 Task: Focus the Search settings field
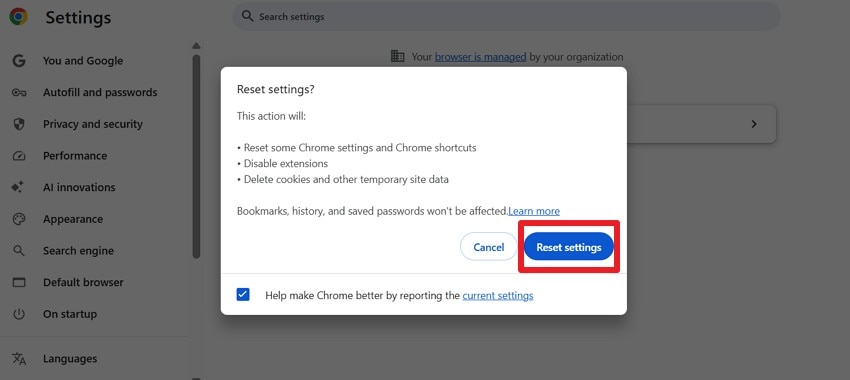point(506,16)
